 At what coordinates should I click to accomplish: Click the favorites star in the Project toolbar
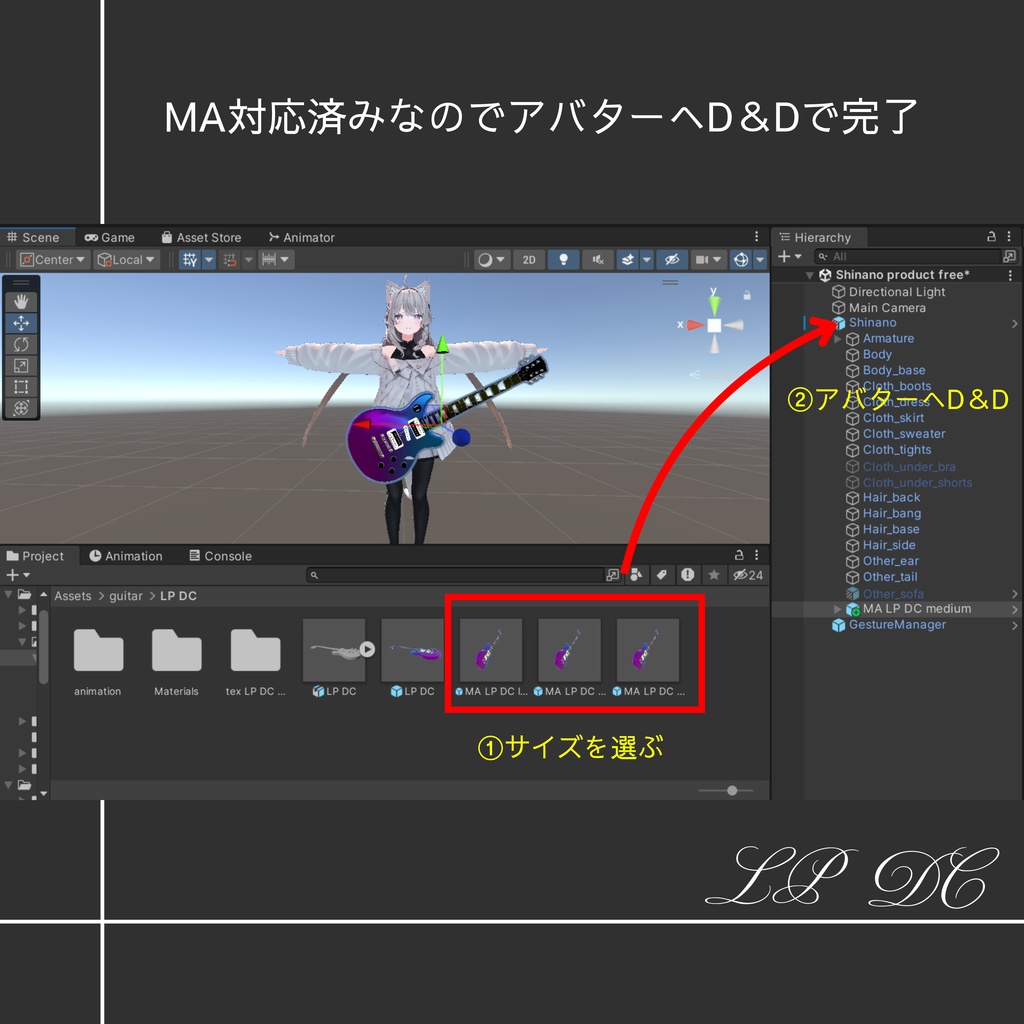coord(712,574)
